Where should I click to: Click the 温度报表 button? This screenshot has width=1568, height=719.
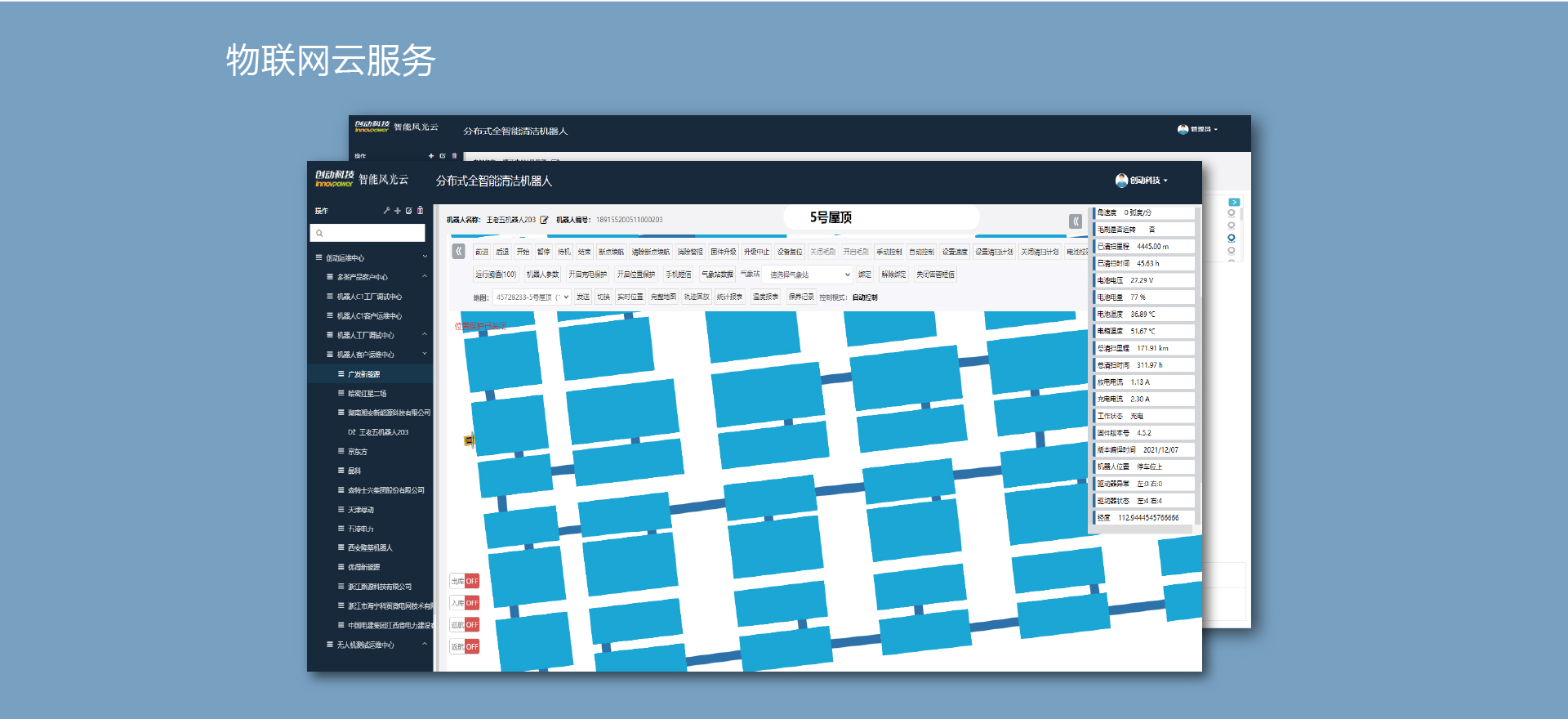click(x=766, y=297)
